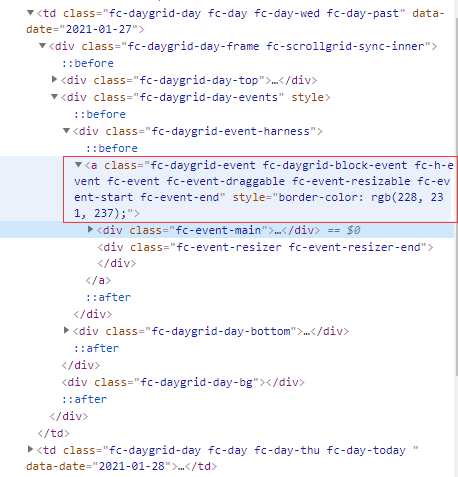Select the fc-daygrid-day-bg div line
This screenshot has width=458, height=477.
click(x=183, y=382)
